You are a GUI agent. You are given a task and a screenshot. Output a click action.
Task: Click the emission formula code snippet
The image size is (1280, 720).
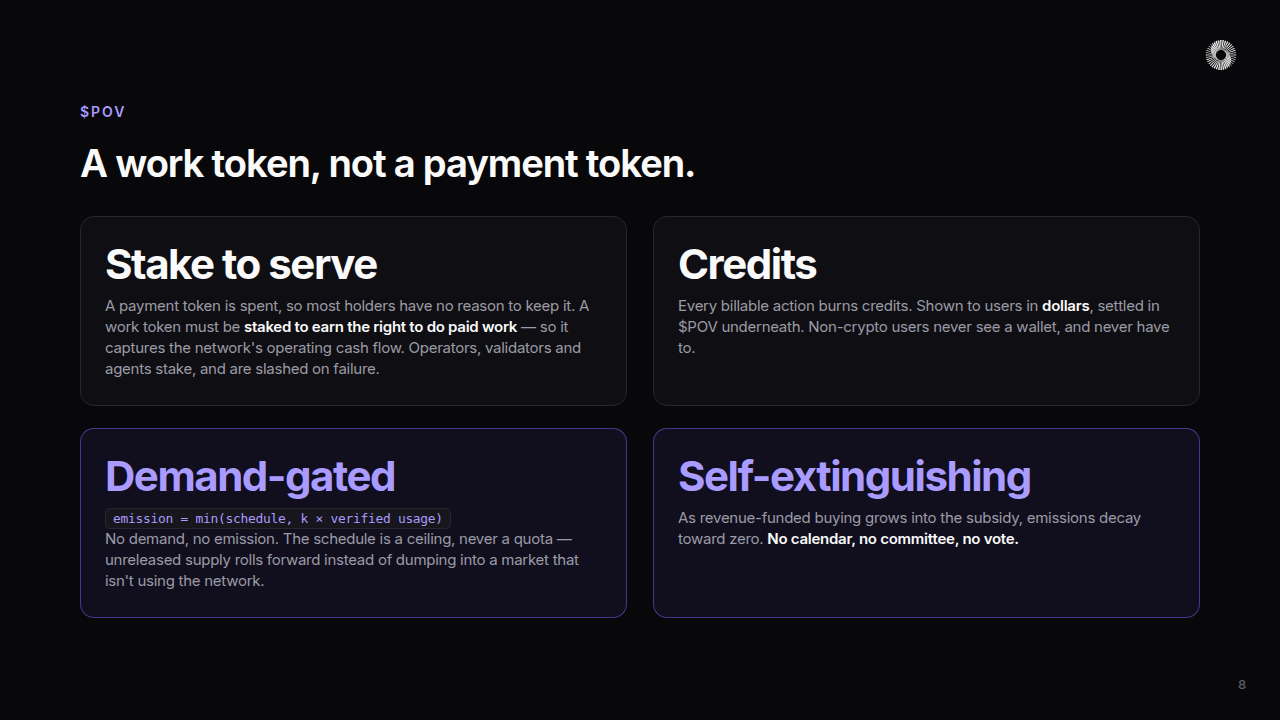(x=278, y=518)
